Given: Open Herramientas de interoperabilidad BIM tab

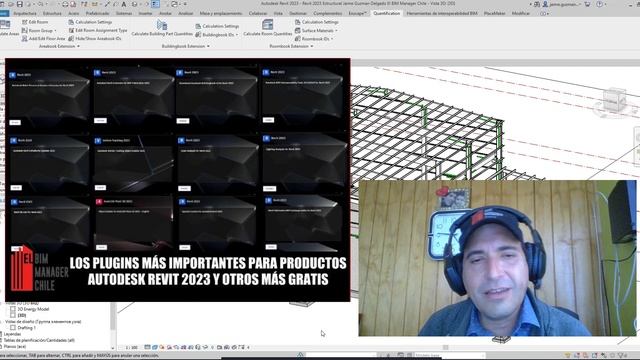Looking at the screenshot, I should tap(442, 13).
